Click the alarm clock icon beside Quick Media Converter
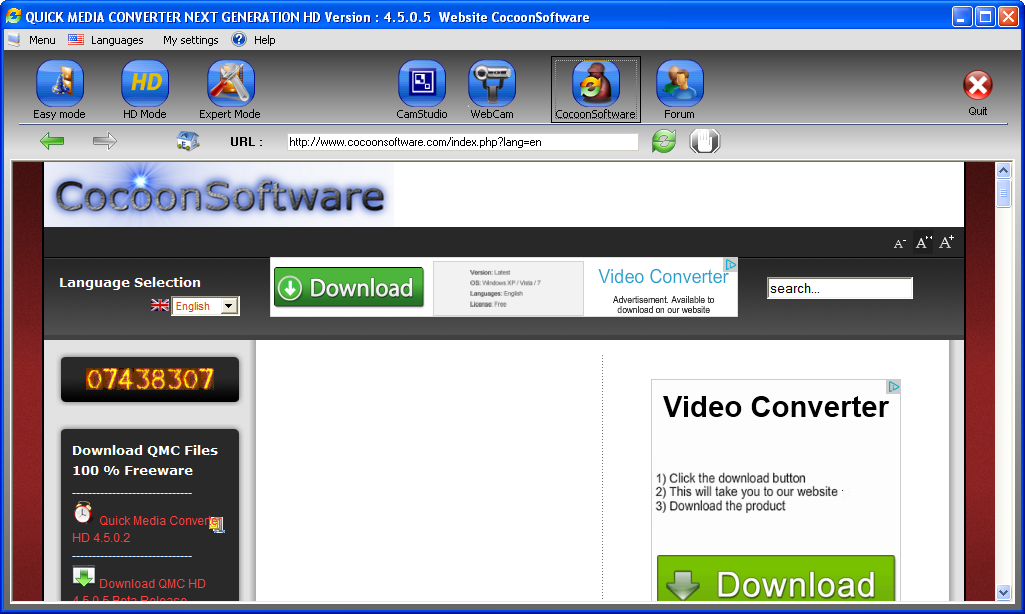Viewport: 1025px width, 614px height. (82, 513)
